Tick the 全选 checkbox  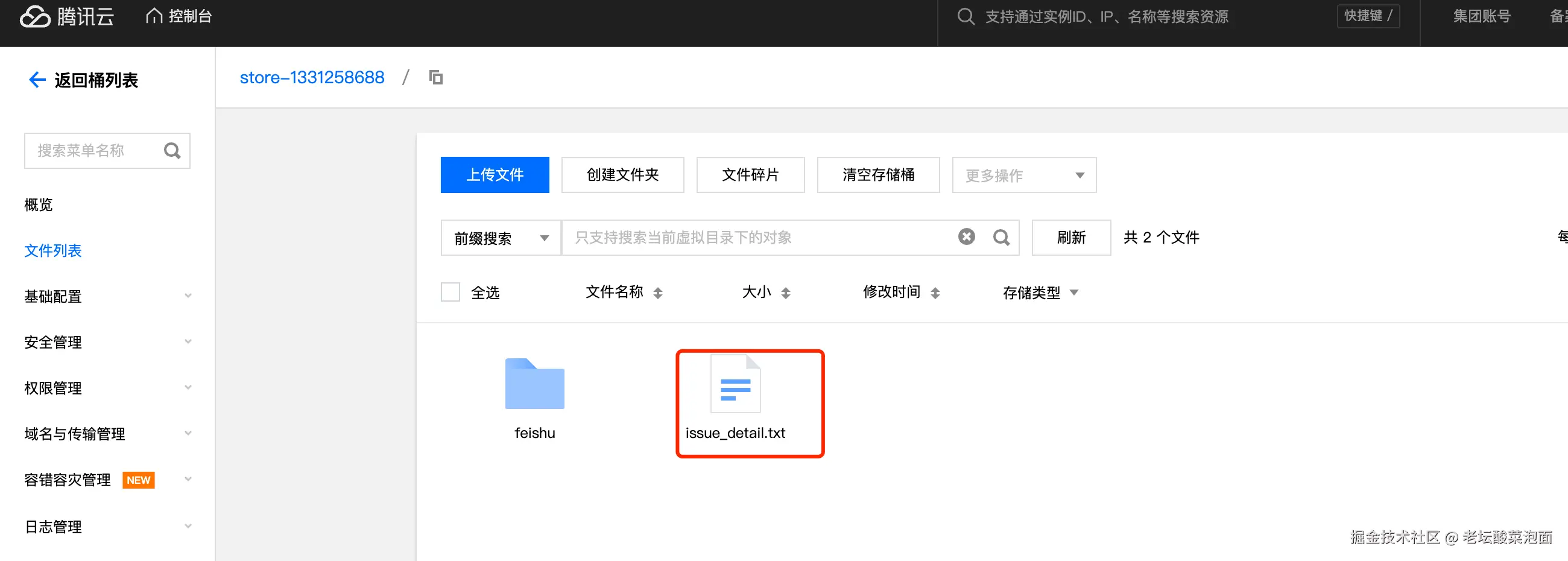pos(450,293)
